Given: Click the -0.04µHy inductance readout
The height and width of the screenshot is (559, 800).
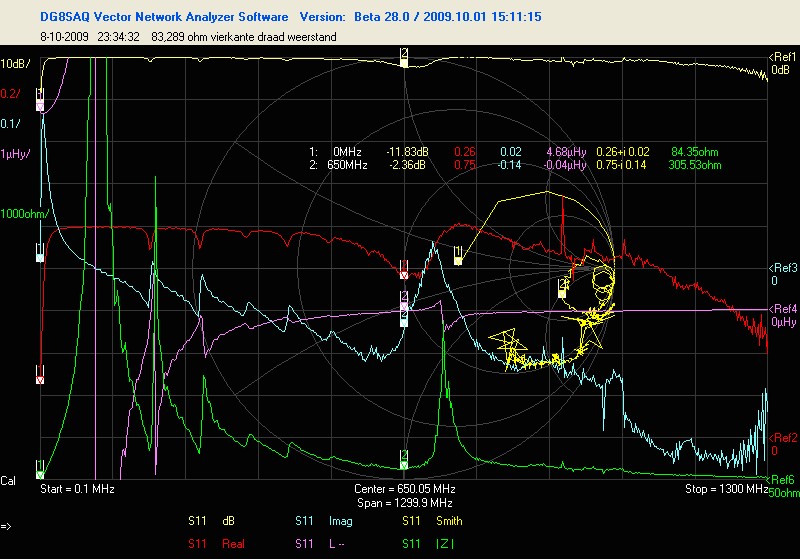Looking at the screenshot, I should coord(565,165).
